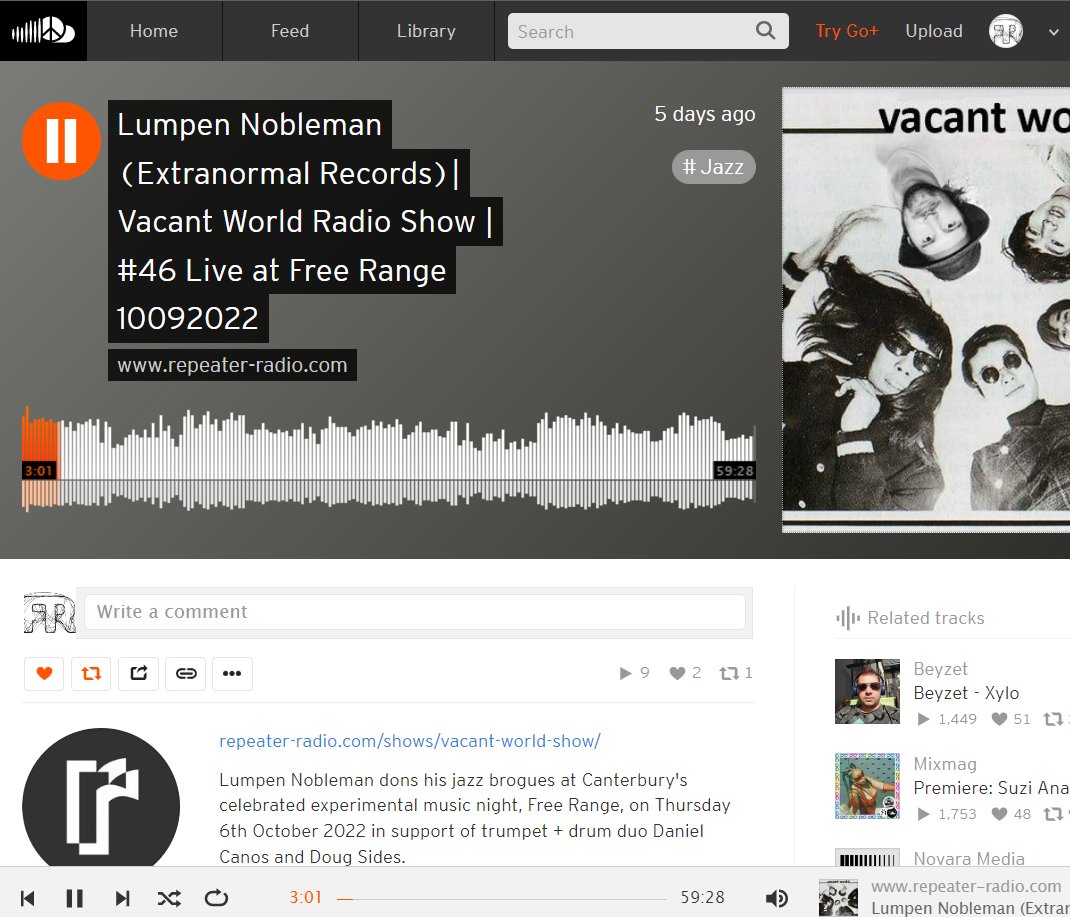This screenshot has width=1070, height=917.
Task: View the 1 repost count
Action: 736,673
